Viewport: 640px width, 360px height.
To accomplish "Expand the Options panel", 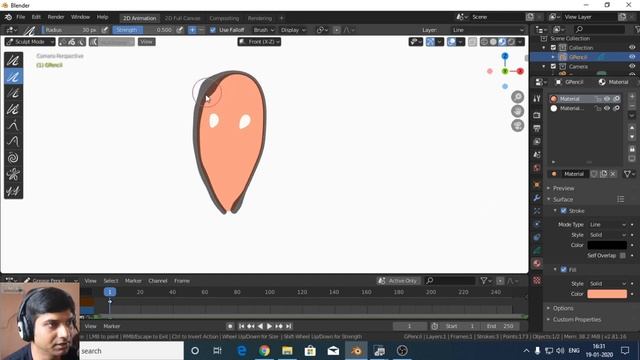I will click(x=563, y=308).
